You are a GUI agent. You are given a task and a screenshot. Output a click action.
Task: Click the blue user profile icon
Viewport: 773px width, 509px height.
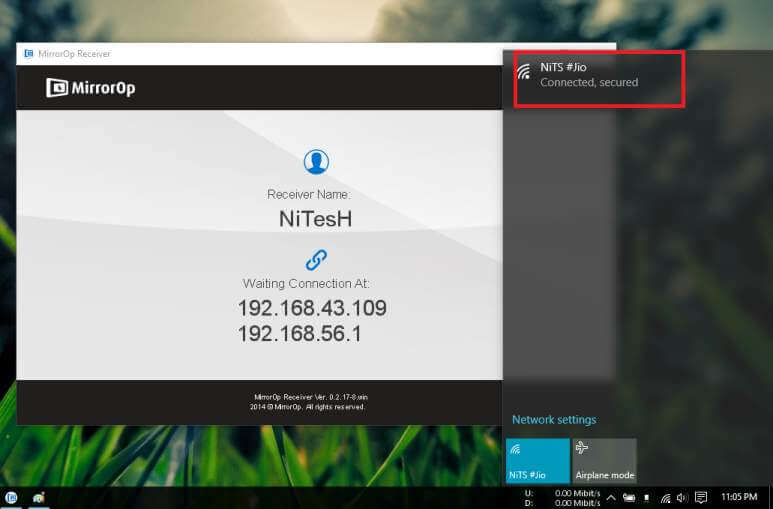316,161
